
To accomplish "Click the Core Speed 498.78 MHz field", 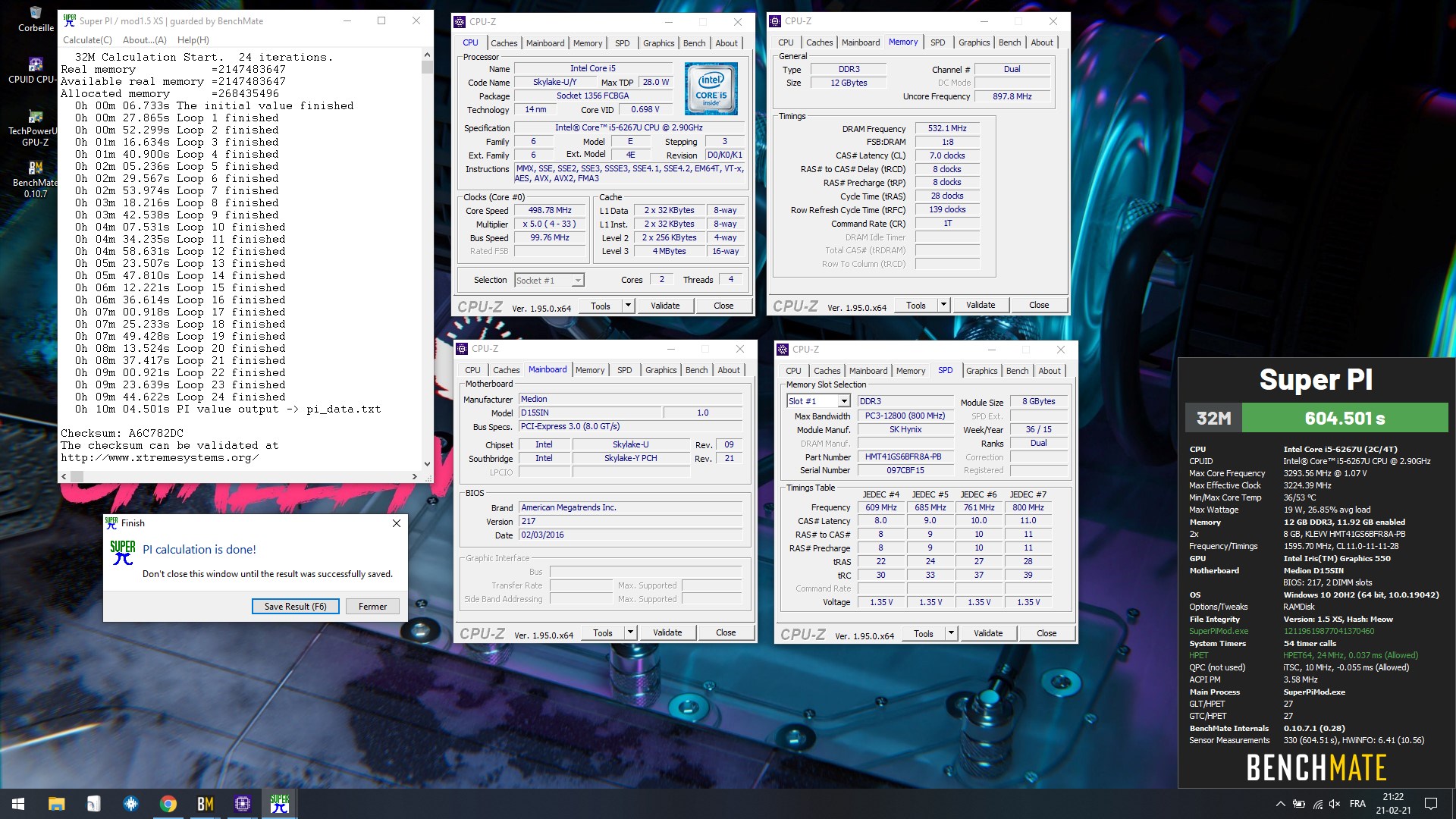I will pyautogui.click(x=551, y=211).
